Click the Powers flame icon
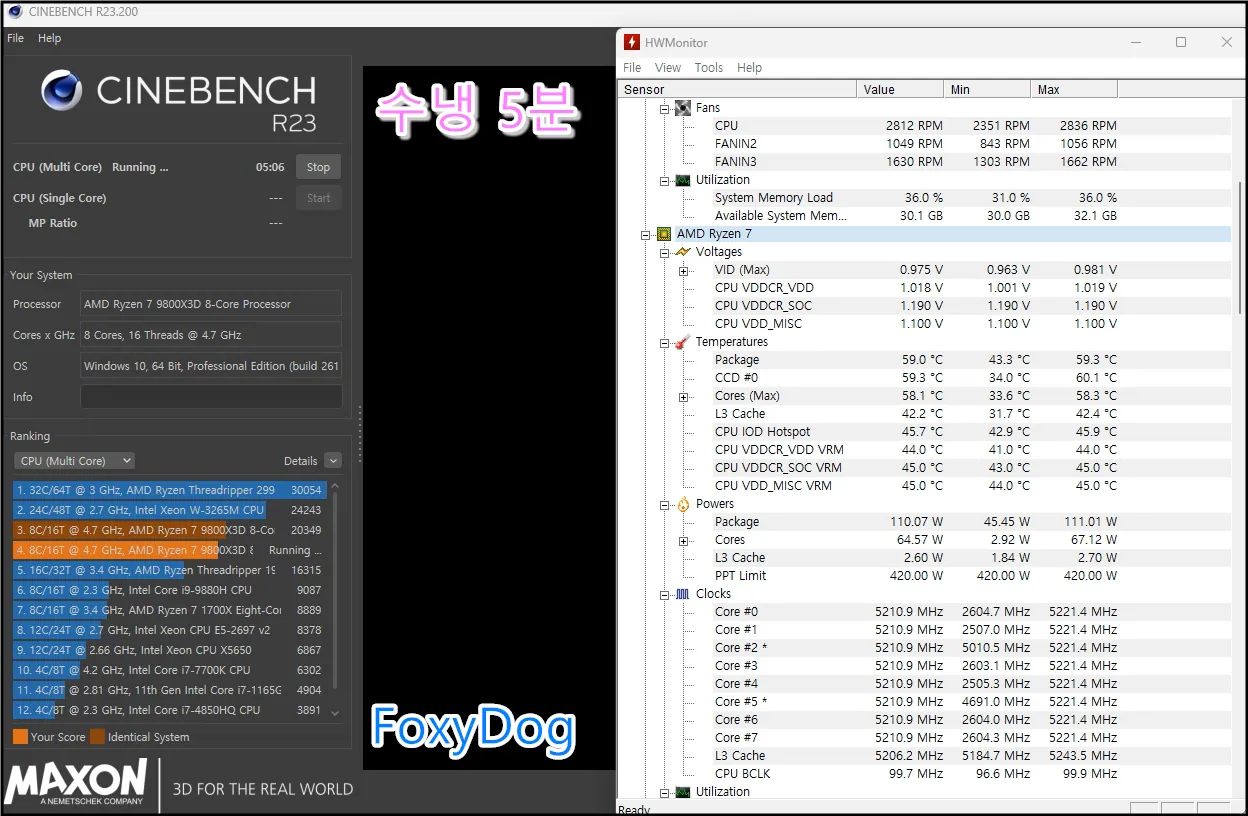Screen dimensions: 1248x816 (683, 504)
